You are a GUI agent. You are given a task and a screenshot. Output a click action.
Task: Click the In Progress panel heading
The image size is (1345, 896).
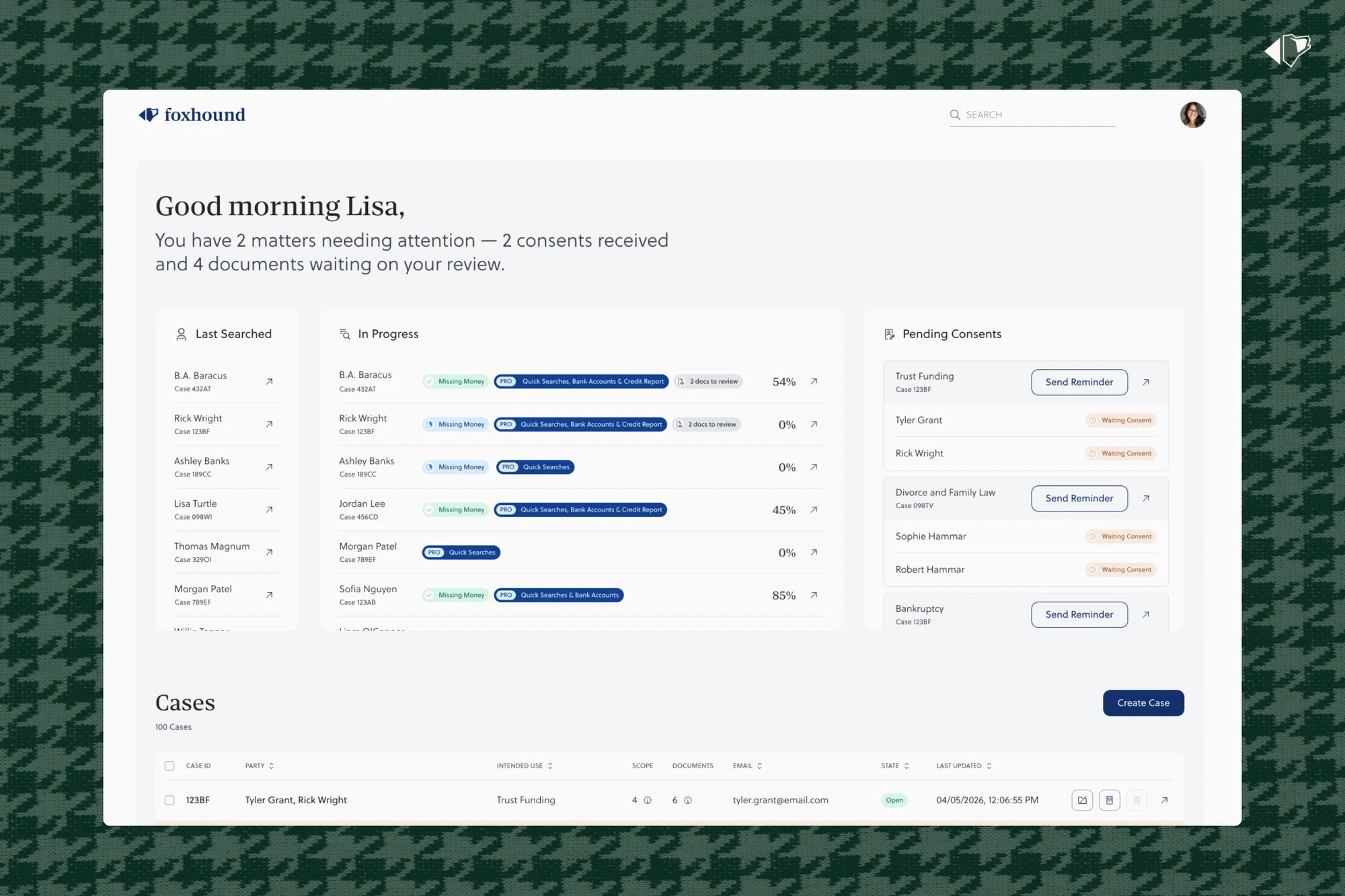(x=388, y=334)
